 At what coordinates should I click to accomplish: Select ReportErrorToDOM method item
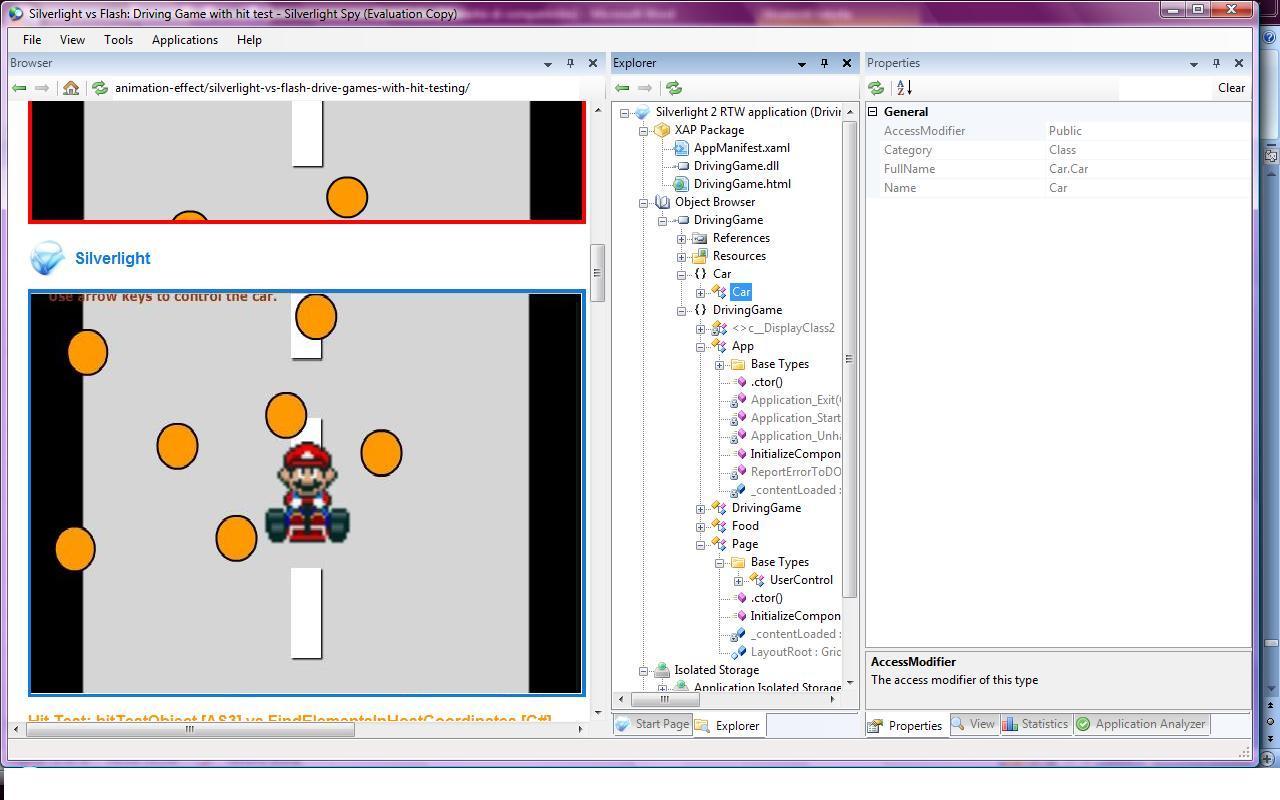795,472
